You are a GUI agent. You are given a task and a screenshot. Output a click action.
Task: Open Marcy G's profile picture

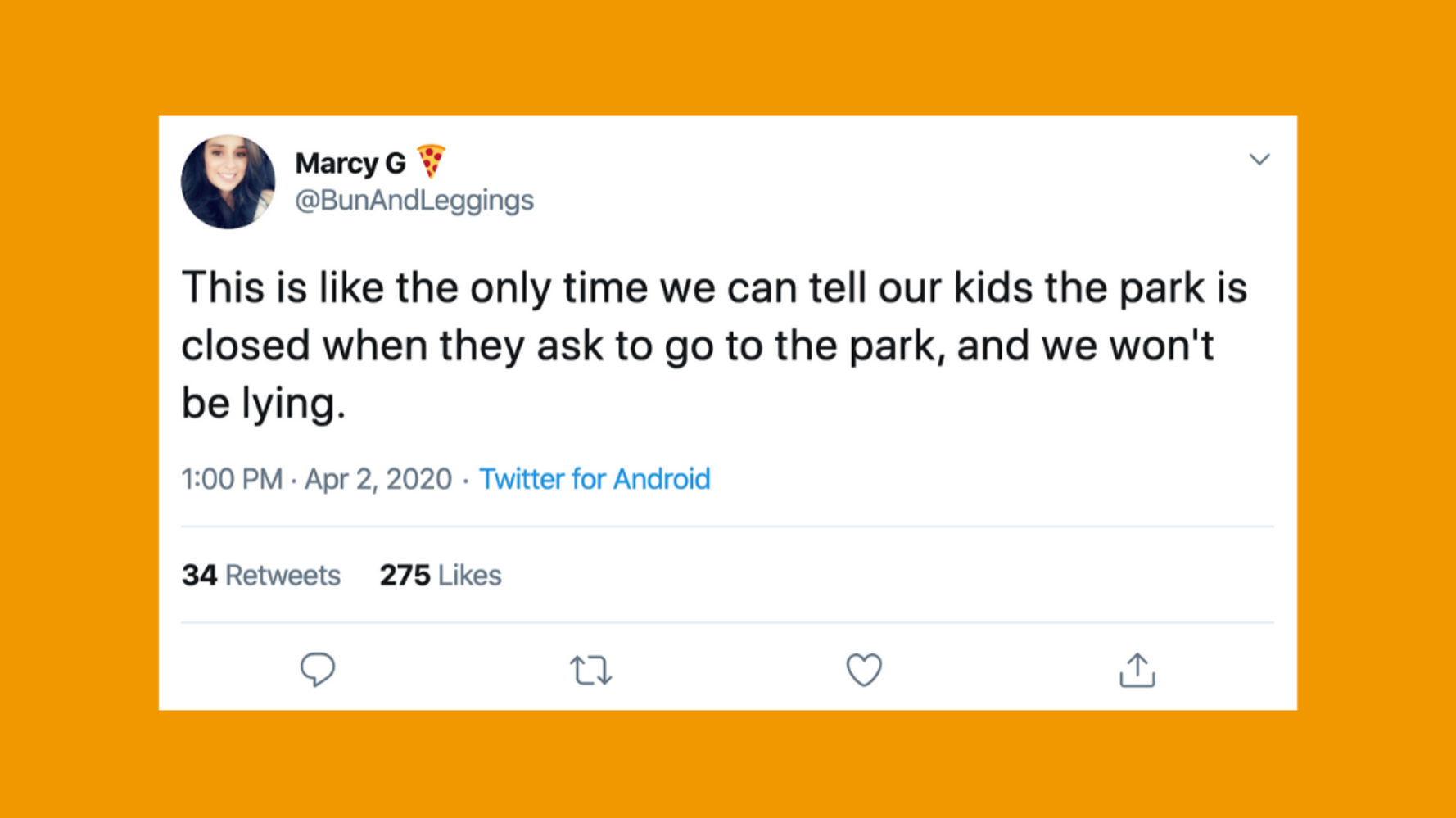click(228, 182)
